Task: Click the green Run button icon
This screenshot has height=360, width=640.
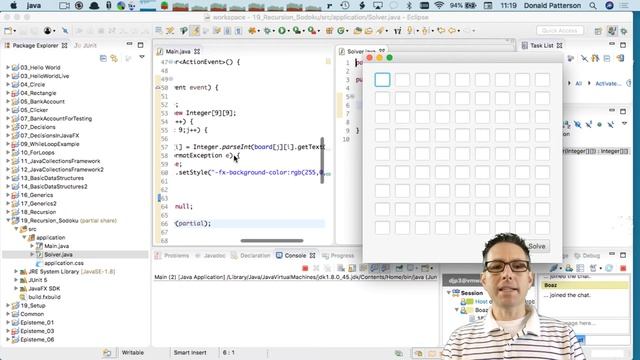Action: 282,31
